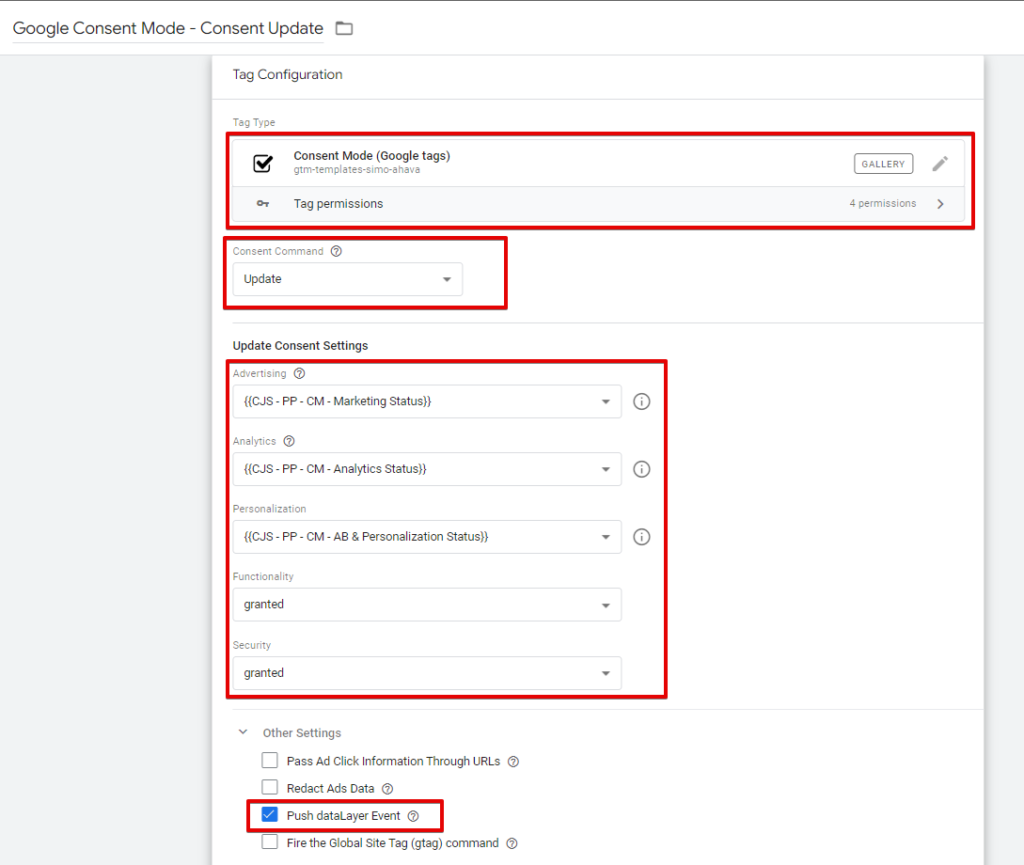The width and height of the screenshot is (1024, 865).
Task: Open the Advertising Marketing Status dropdown
Action: [x=427, y=401]
